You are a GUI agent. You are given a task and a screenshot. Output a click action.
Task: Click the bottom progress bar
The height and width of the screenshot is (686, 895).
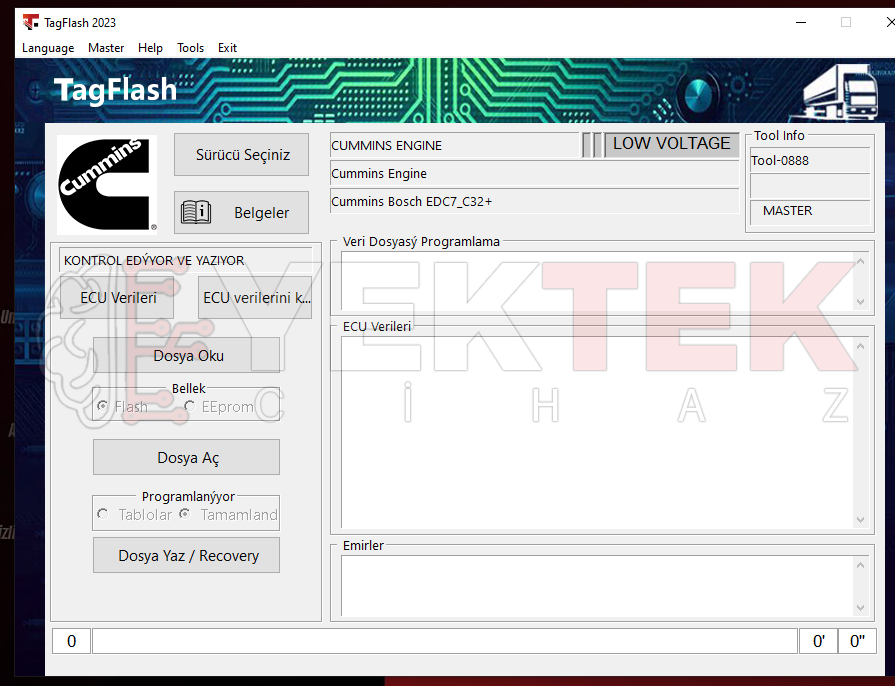point(445,641)
